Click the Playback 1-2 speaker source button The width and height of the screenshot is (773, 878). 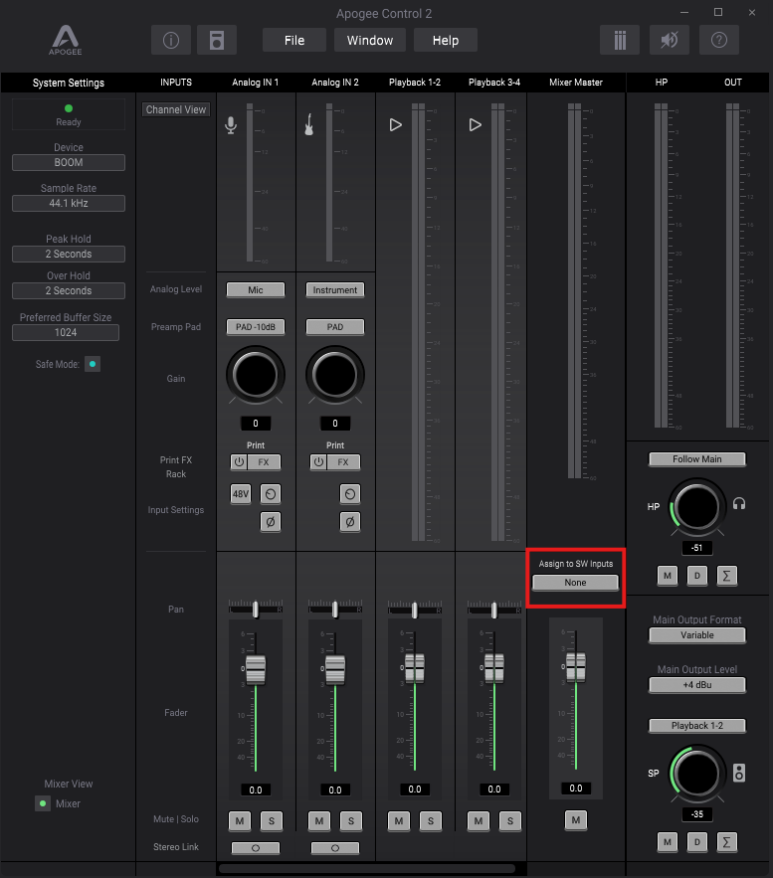point(697,726)
